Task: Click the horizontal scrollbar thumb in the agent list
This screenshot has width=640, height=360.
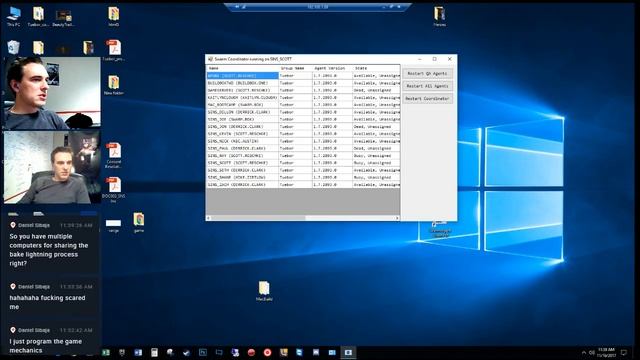Action: [x=258, y=218]
